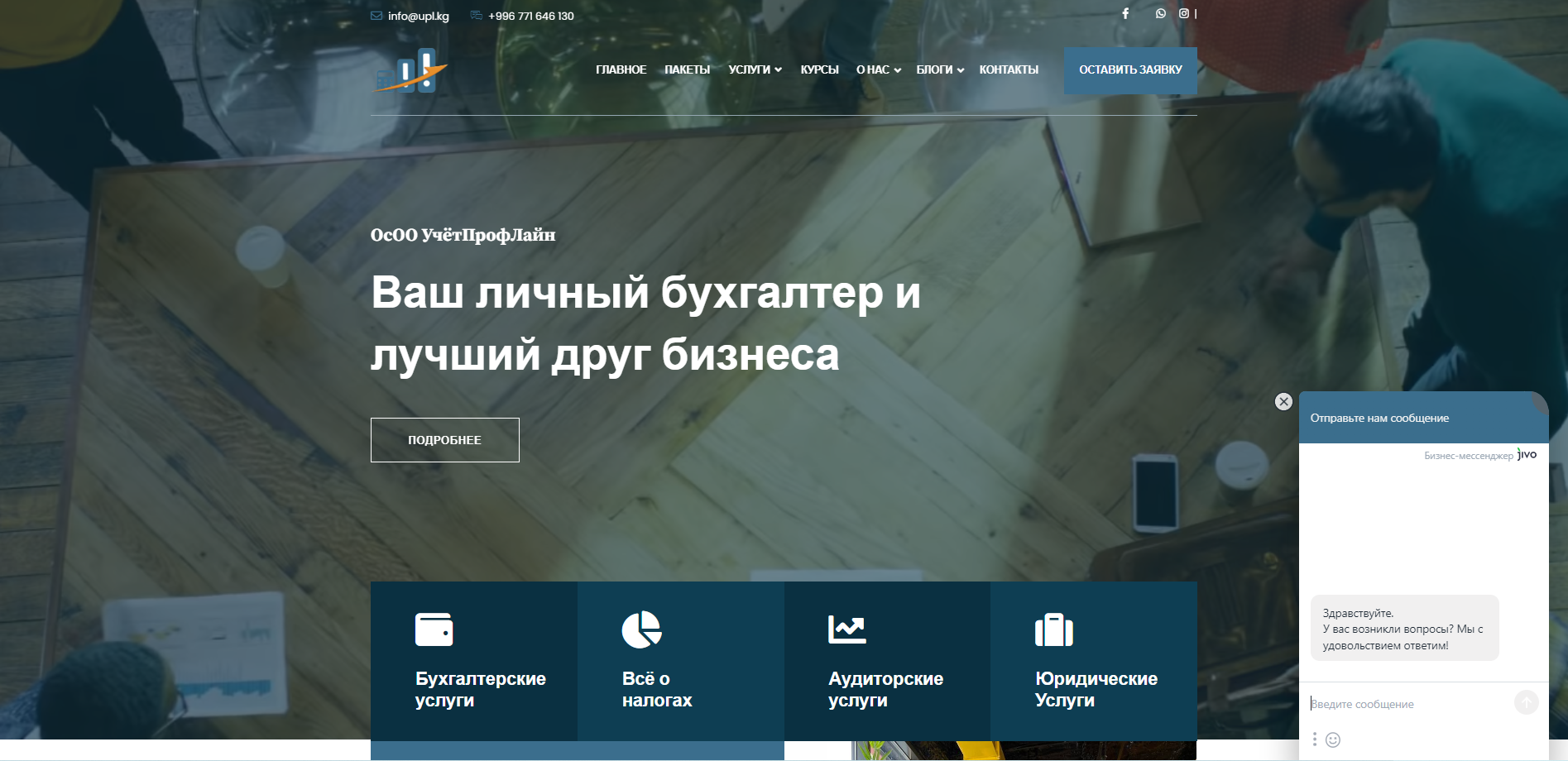Open the chat options three-dot menu
The width and height of the screenshot is (1568, 761).
tap(1314, 739)
